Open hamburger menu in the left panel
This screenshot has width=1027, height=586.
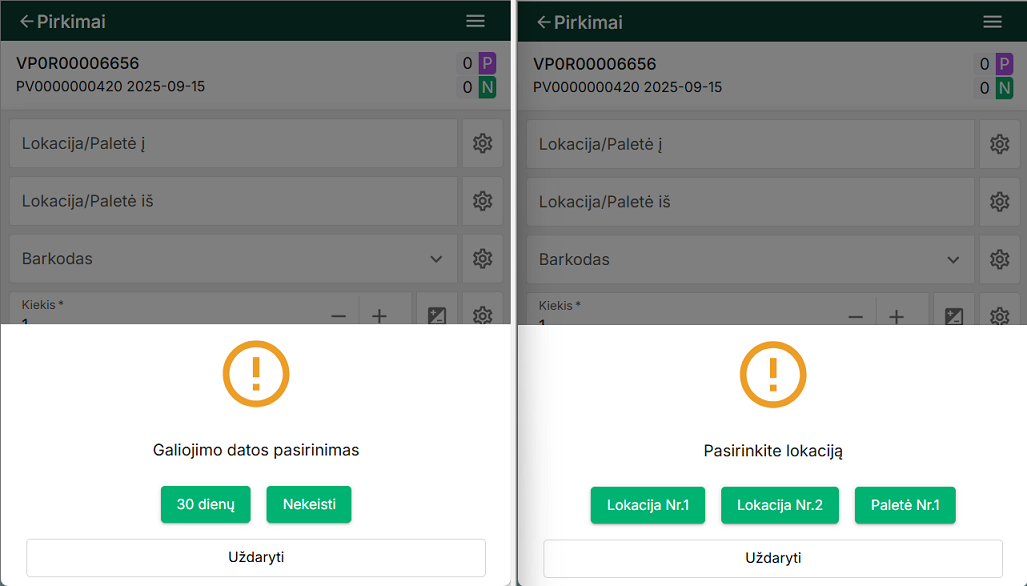tap(475, 21)
